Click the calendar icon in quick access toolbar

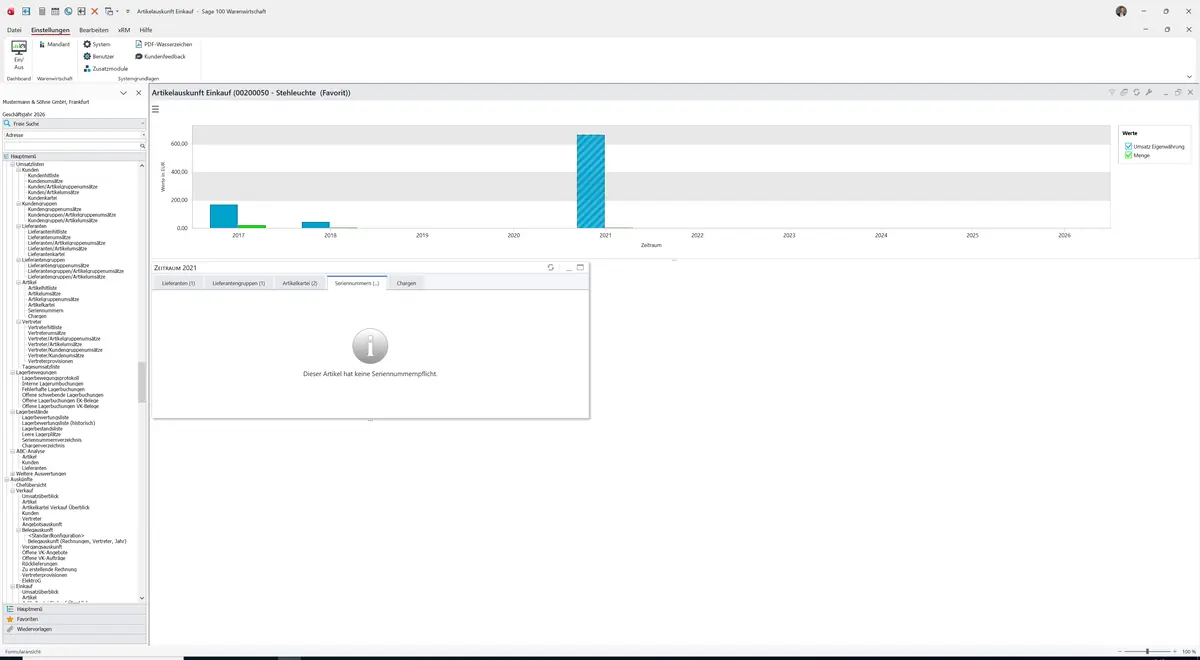(54, 11)
